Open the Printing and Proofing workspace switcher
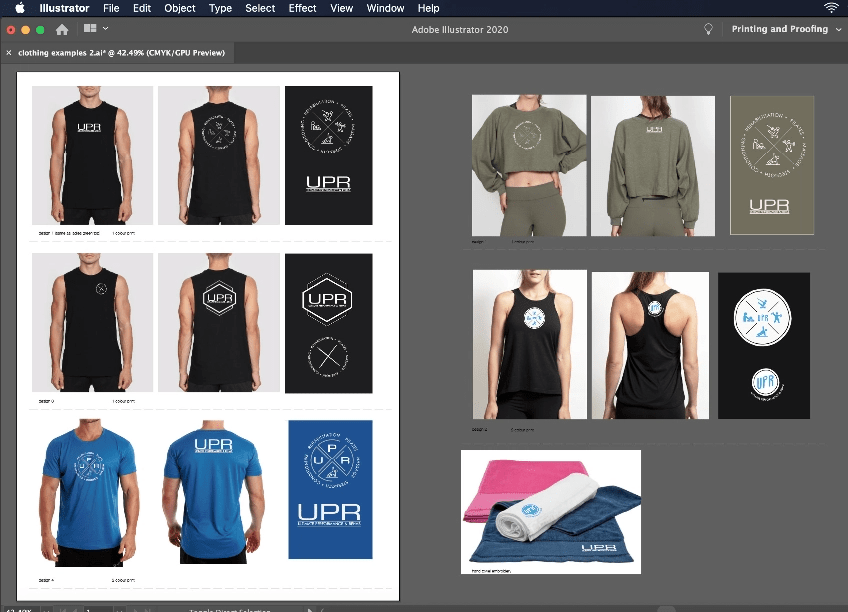This screenshot has width=848, height=612. (x=786, y=29)
